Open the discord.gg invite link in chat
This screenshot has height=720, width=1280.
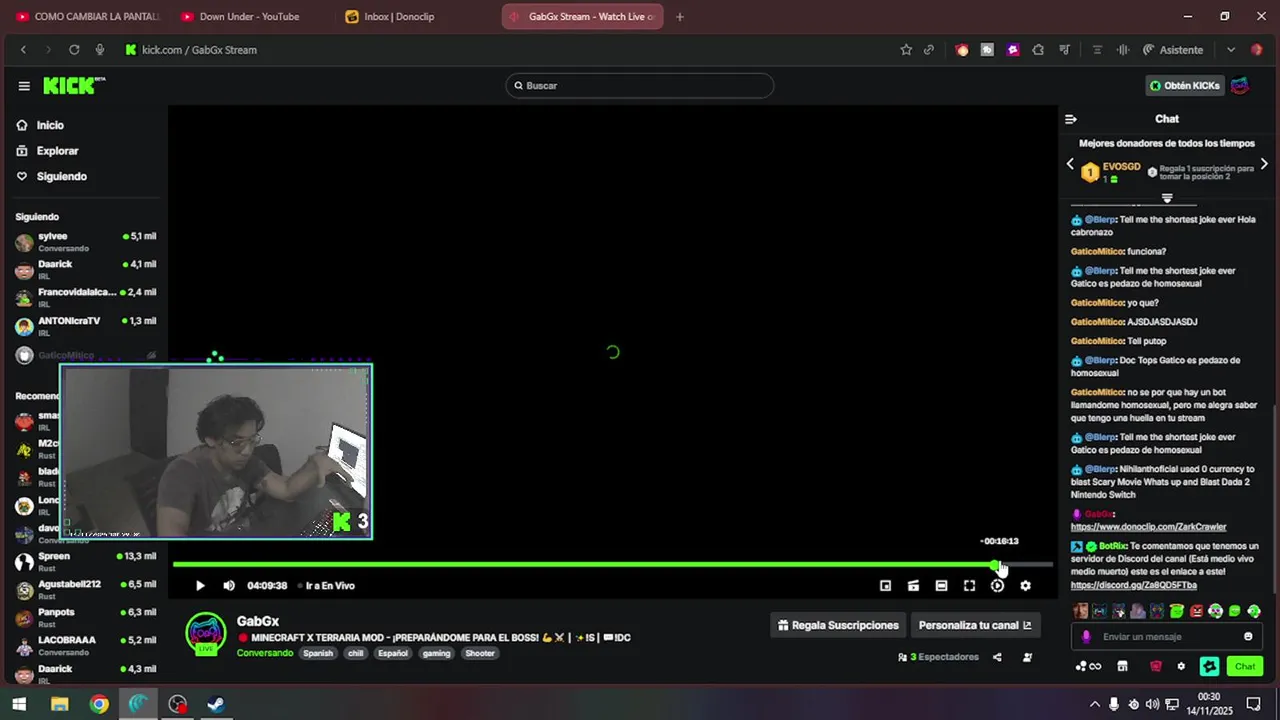coord(1133,585)
